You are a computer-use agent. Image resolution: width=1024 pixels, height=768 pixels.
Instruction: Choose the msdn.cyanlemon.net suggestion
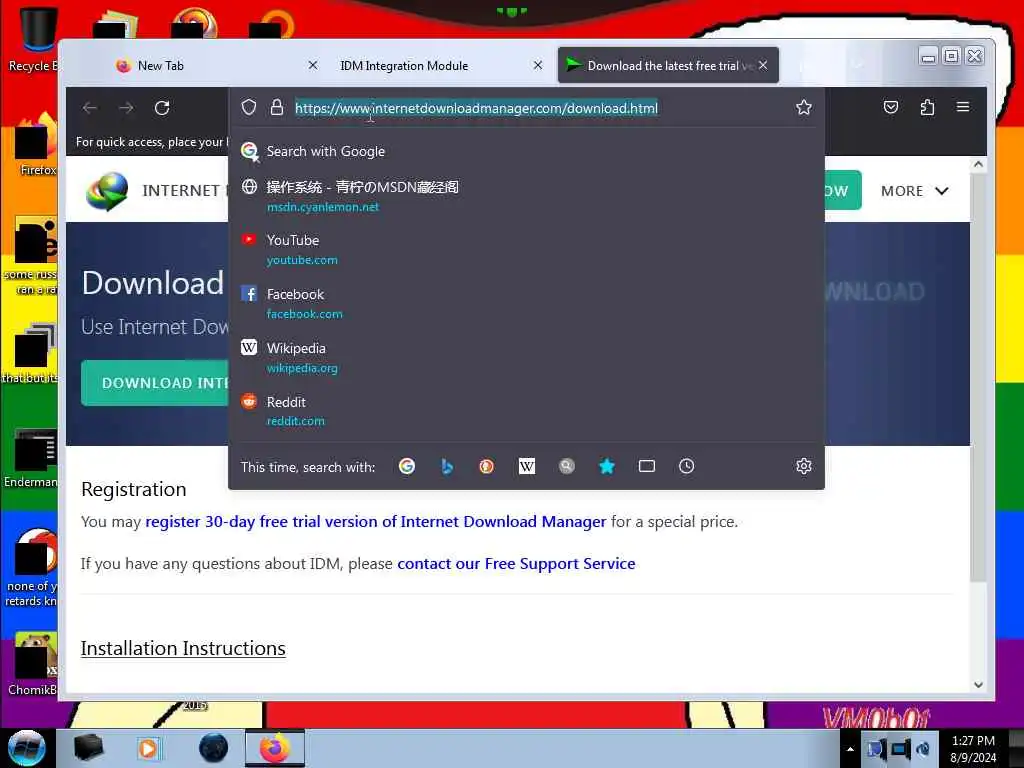(526, 196)
